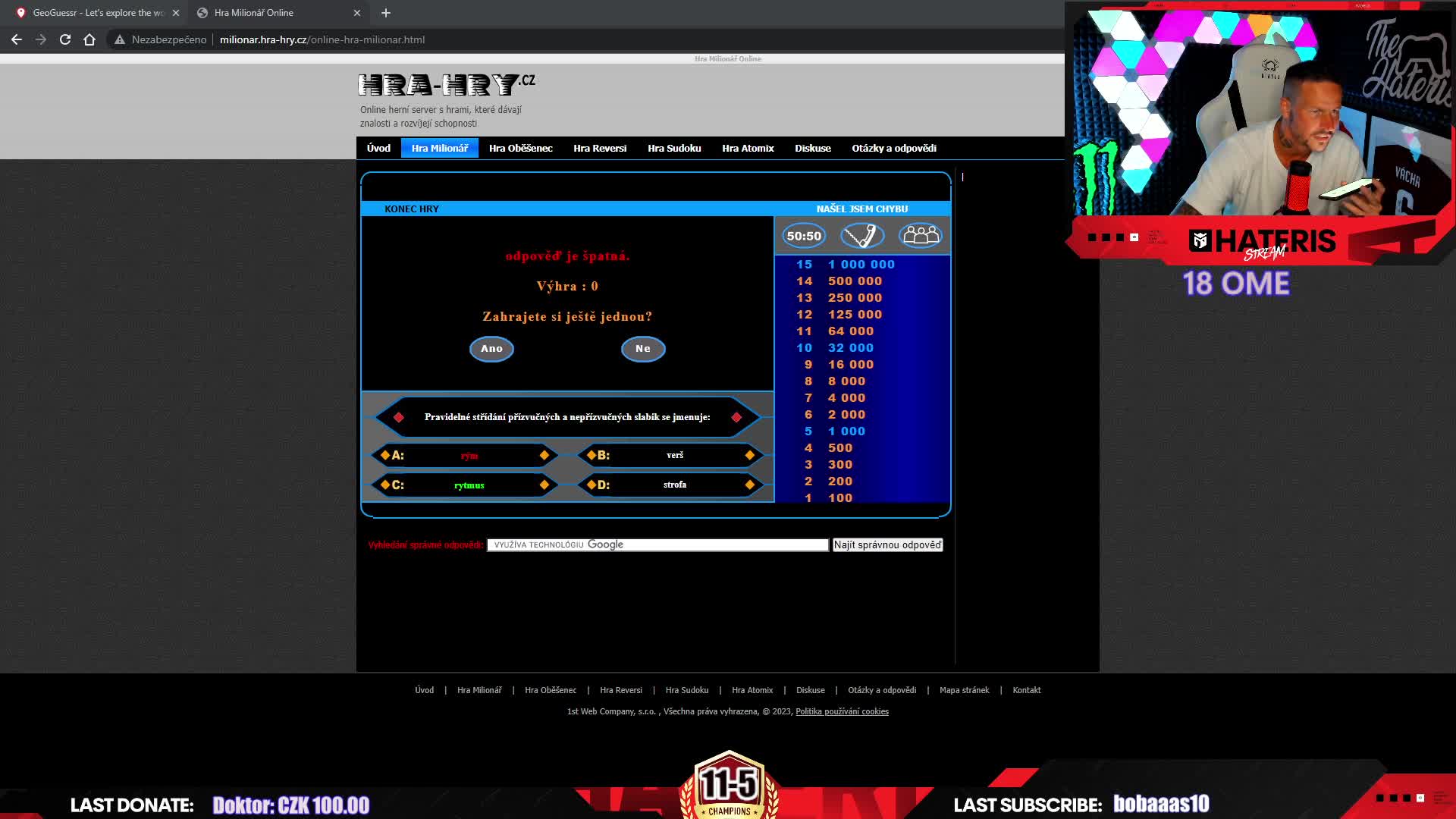Viewport: 1456px width, 819px height.
Task: Open Otázky a odpovědi in the top menu
Action: 894,148
